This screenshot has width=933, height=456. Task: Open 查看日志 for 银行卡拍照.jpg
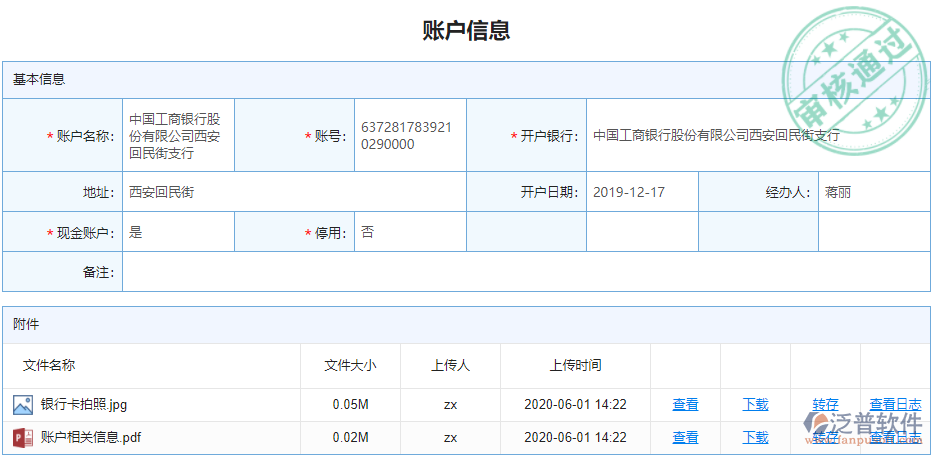[x=896, y=405]
